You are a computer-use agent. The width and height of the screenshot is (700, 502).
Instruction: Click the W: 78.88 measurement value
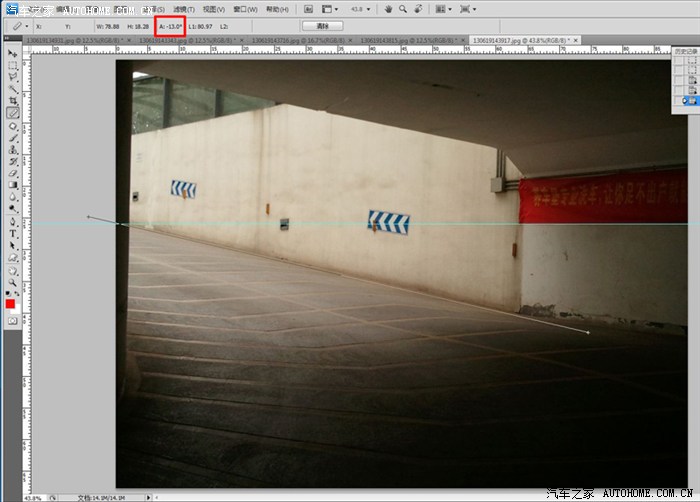tap(108, 27)
